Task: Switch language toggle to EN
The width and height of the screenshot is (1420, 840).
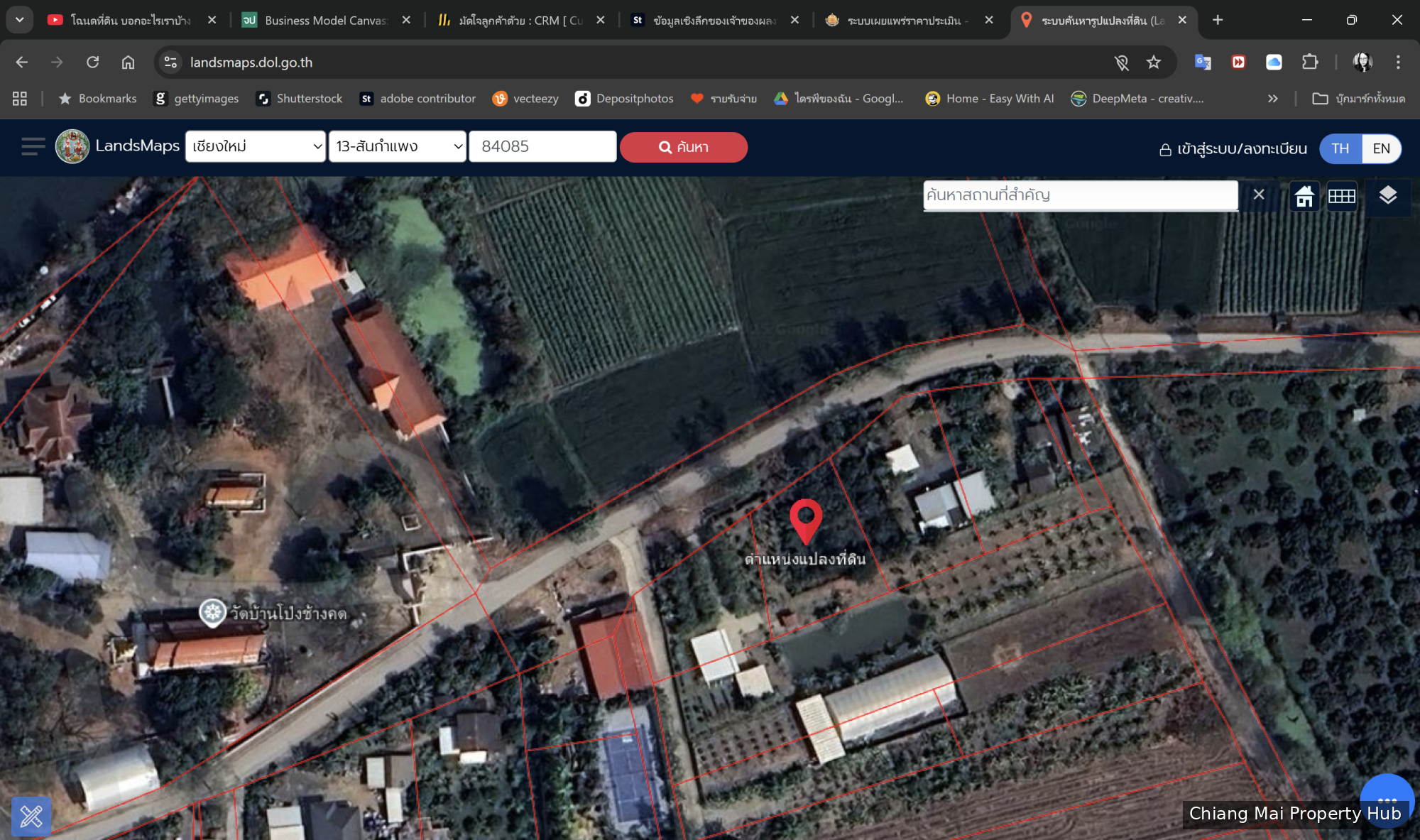Action: 1381,148
